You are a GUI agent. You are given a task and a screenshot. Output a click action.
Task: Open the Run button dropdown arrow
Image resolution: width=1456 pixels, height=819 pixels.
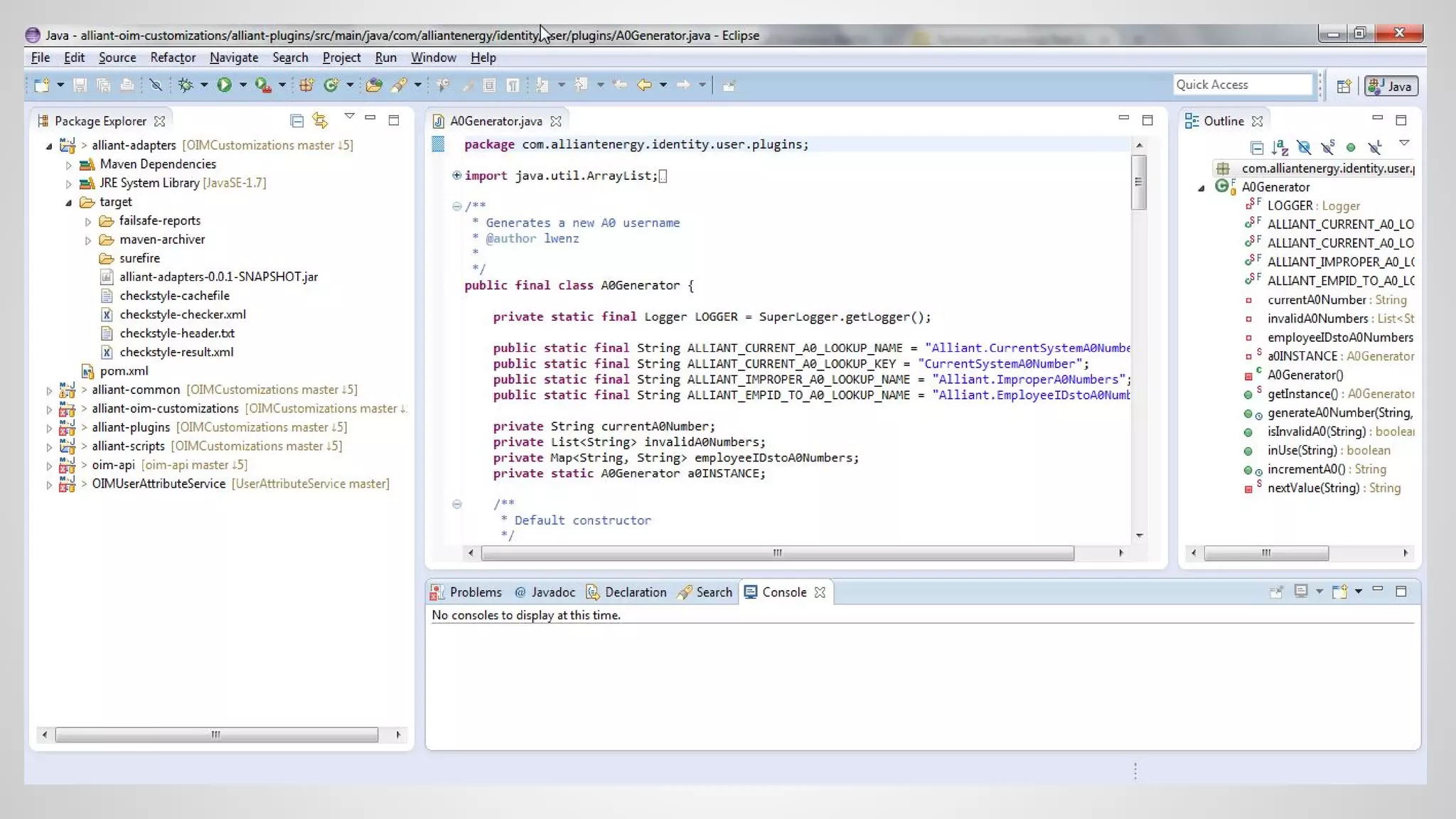(242, 85)
